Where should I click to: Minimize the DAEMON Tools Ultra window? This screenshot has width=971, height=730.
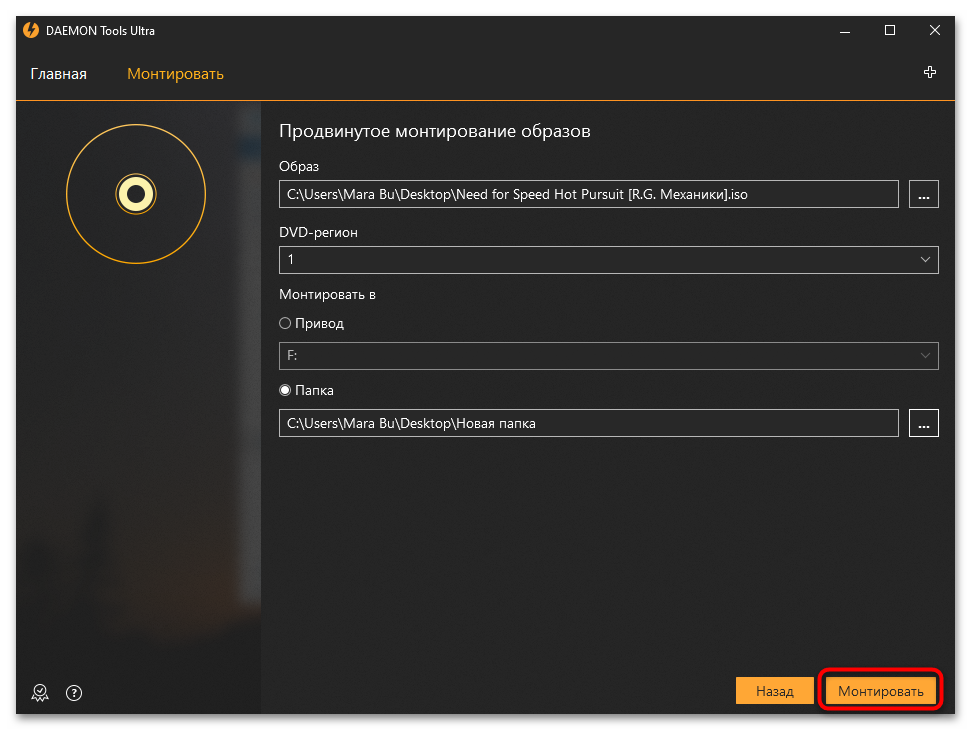click(845, 30)
